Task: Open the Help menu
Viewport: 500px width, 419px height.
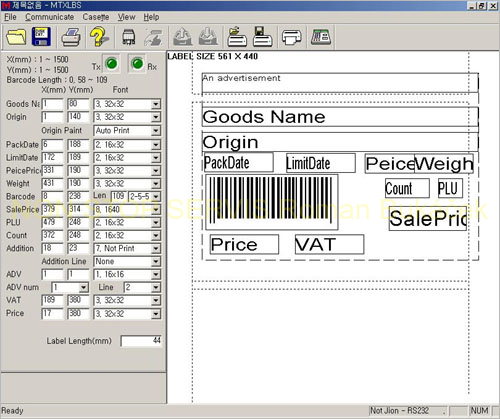Action: coord(151,17)
